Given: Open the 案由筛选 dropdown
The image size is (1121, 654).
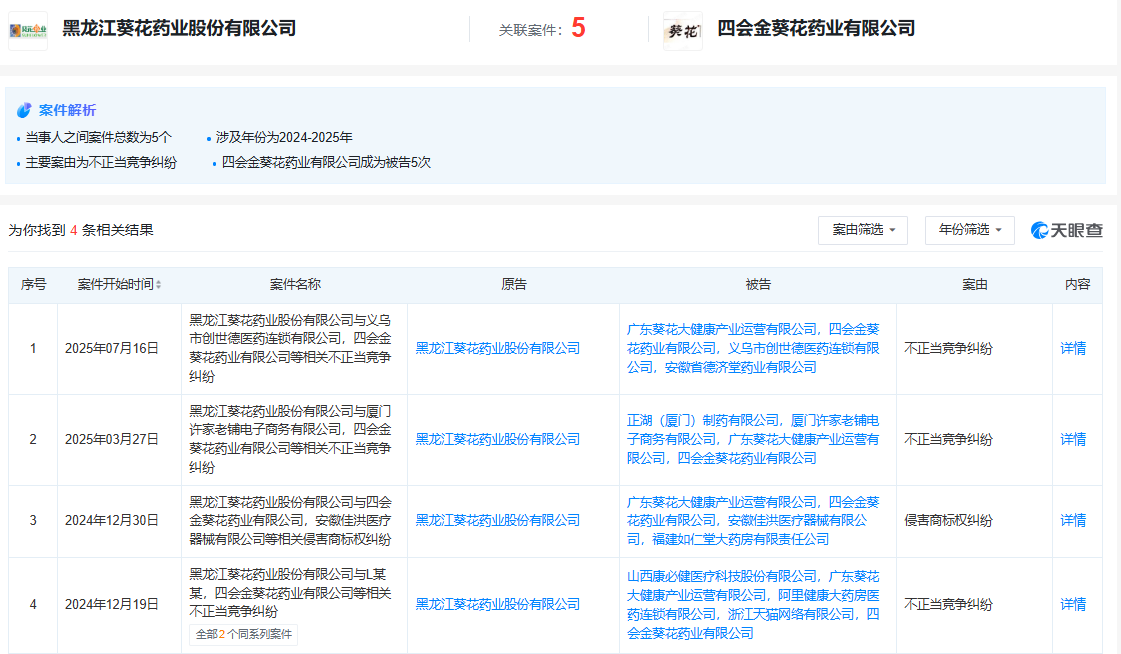Looking at the screenshot, I should point(863,230).
